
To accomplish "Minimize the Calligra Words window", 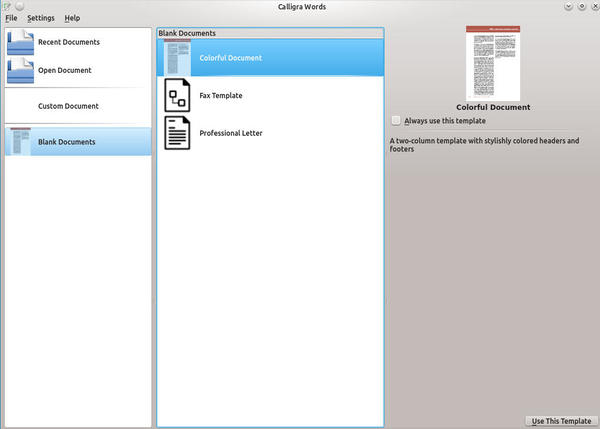I will pyautogui.click(x=568, y=6).
